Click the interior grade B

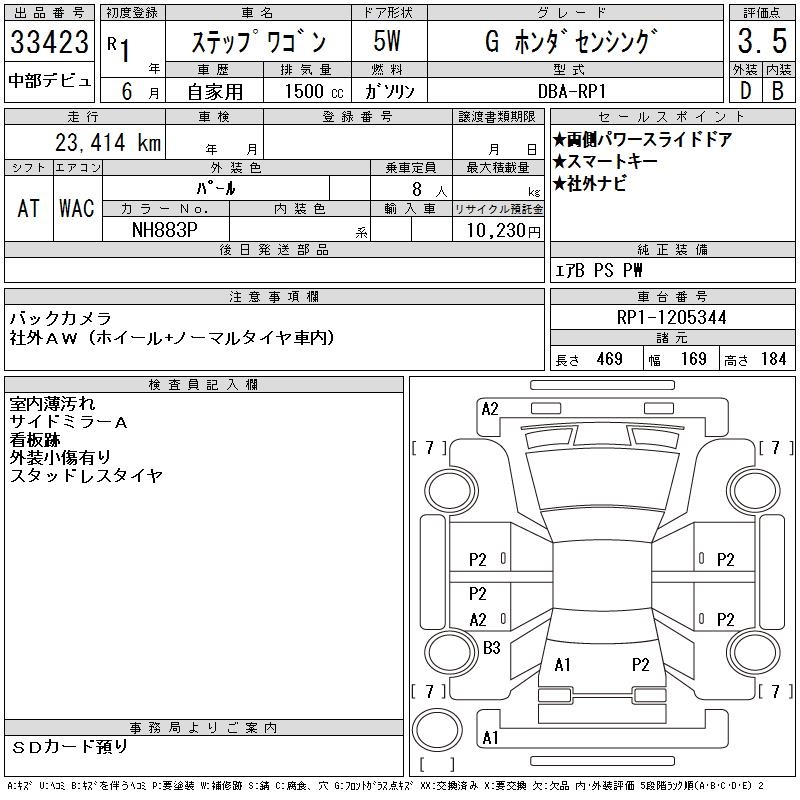[778, 91]
